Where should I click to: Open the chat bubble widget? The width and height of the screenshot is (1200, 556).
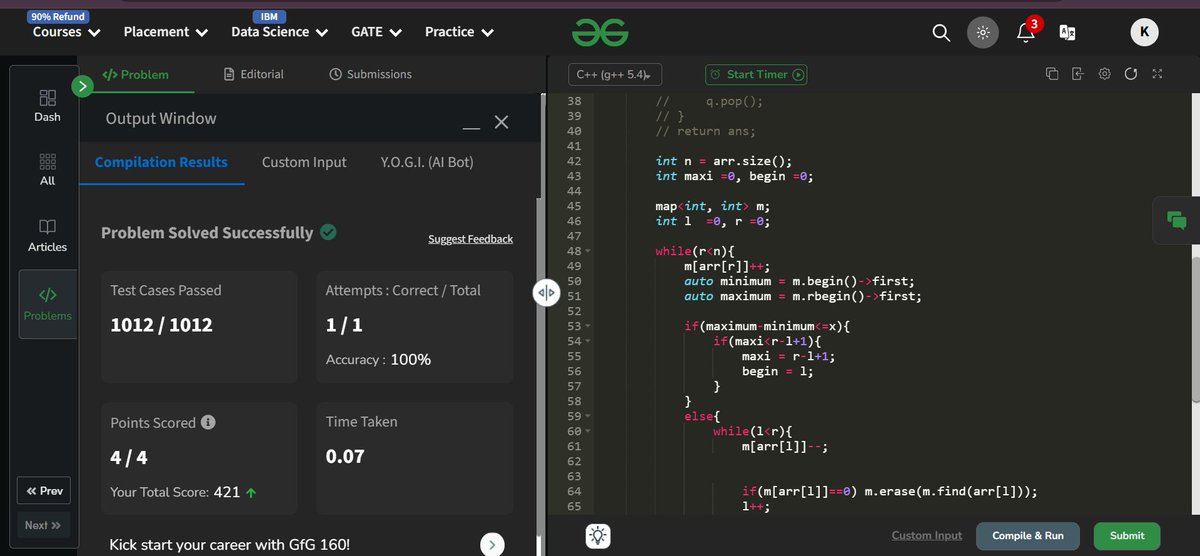(x=1176, y=221)
